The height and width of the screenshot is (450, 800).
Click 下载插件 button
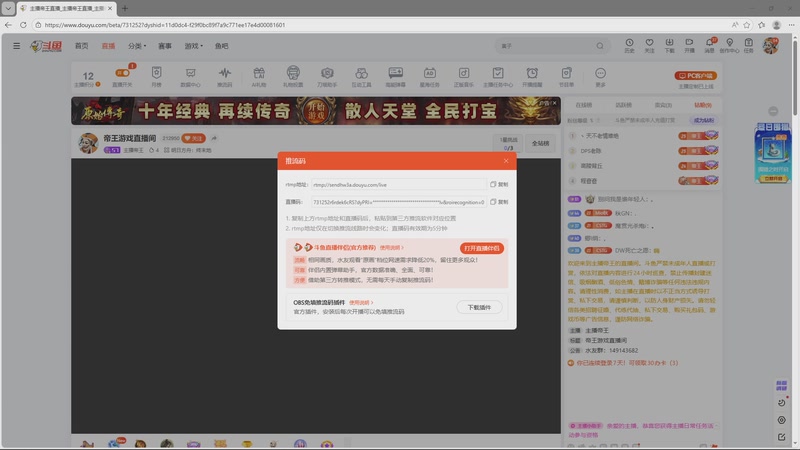click(x=479, y=307)
